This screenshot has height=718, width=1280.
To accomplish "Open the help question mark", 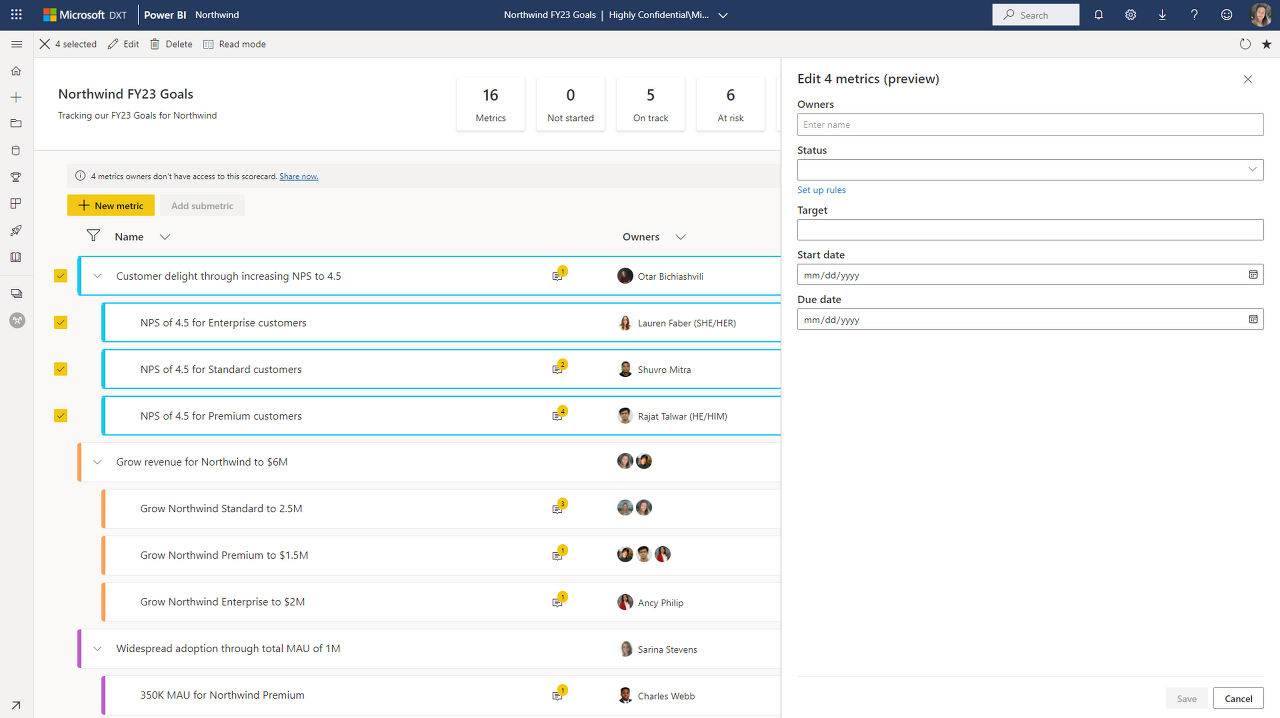I will 1194,15.
